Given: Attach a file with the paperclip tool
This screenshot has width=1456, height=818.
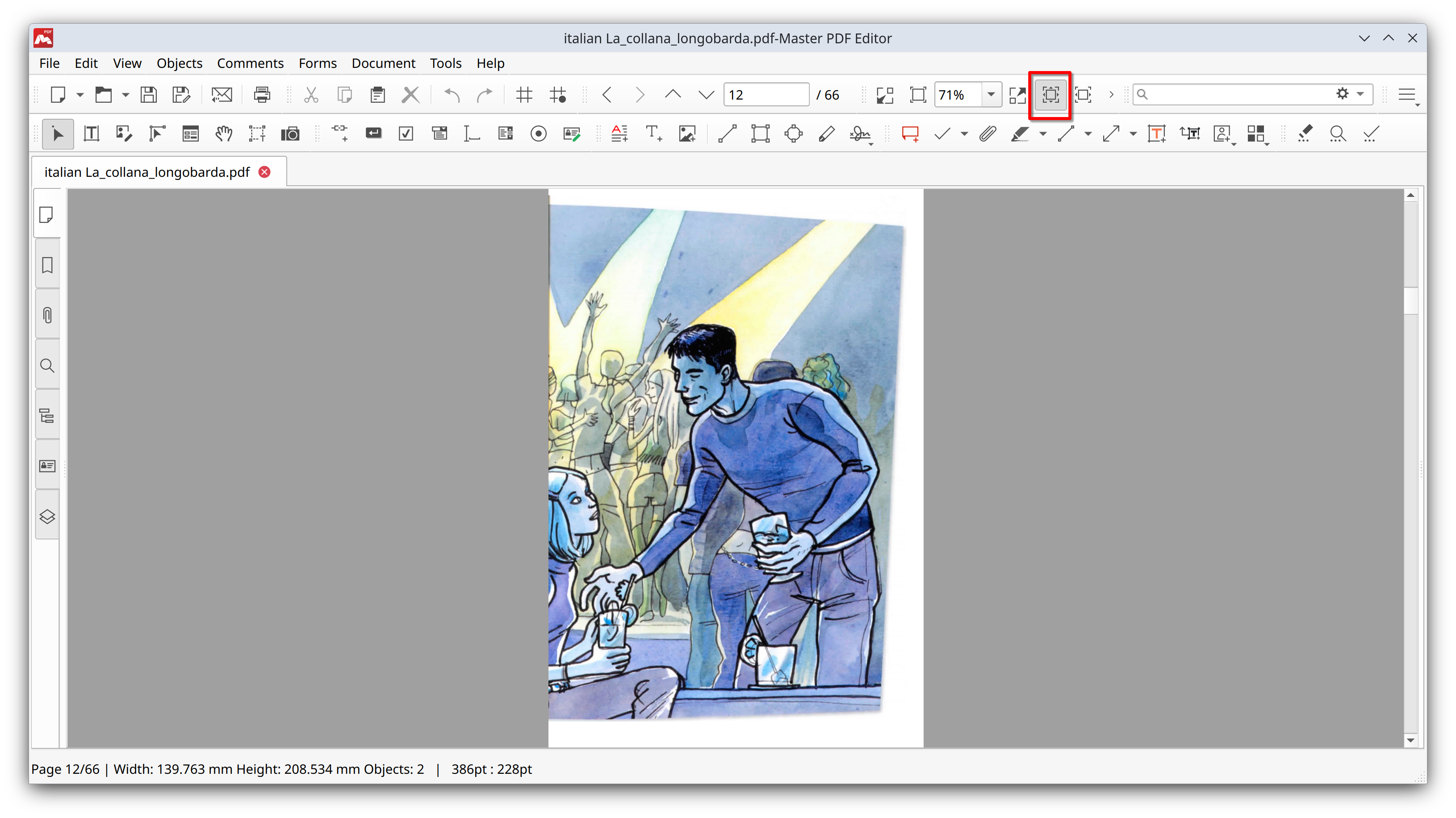Looking at the screenshot, I should coord(987,134).
